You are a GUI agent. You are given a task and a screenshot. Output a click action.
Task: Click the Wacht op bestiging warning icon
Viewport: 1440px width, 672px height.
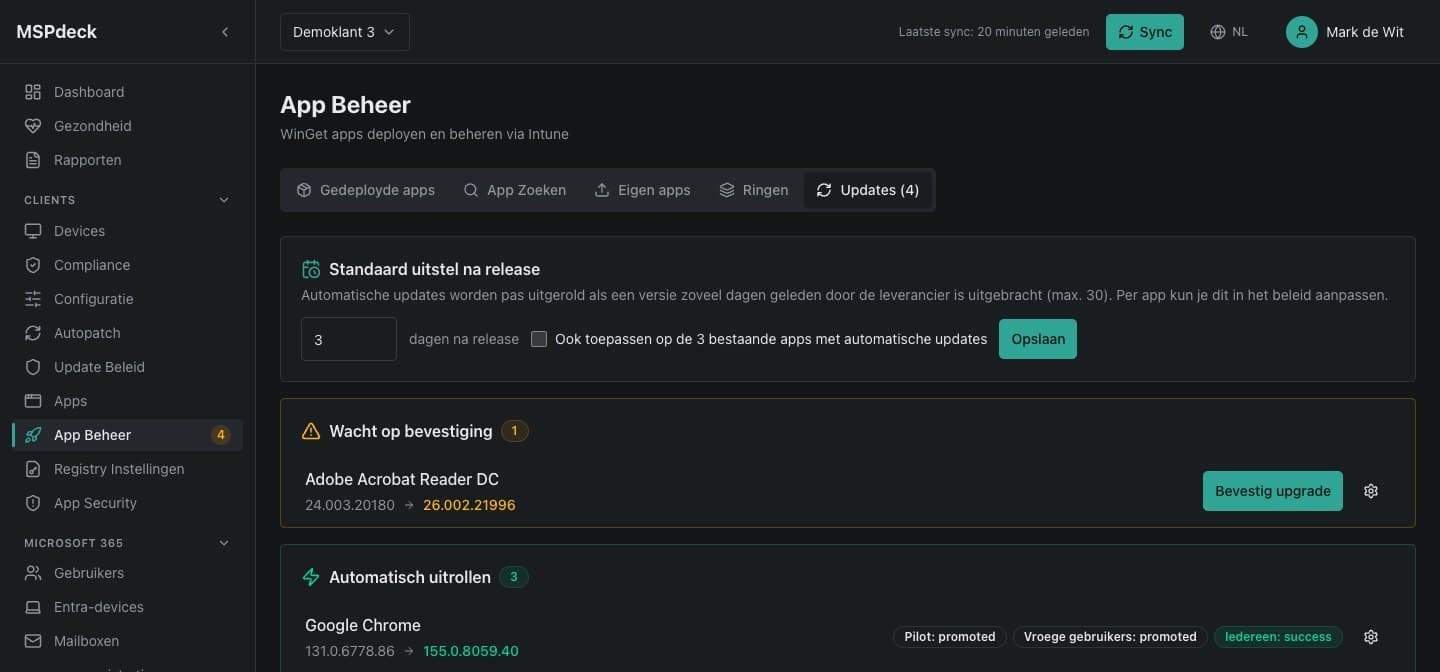coord(311,431)
